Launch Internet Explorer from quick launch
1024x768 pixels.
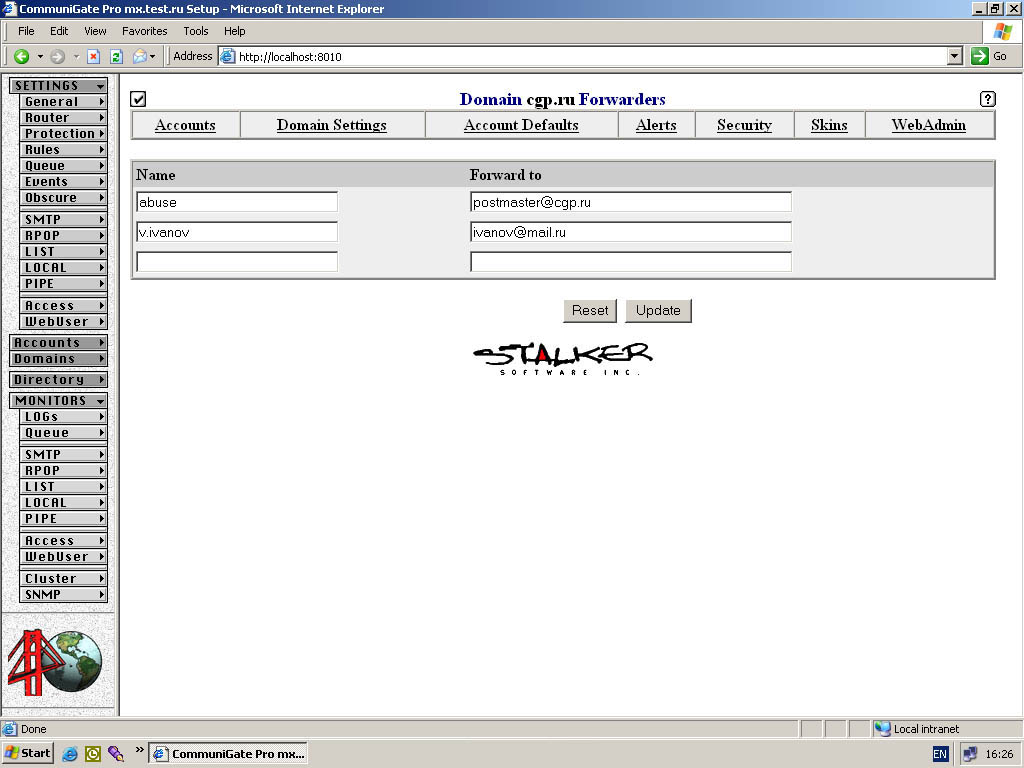coord(70,753)
